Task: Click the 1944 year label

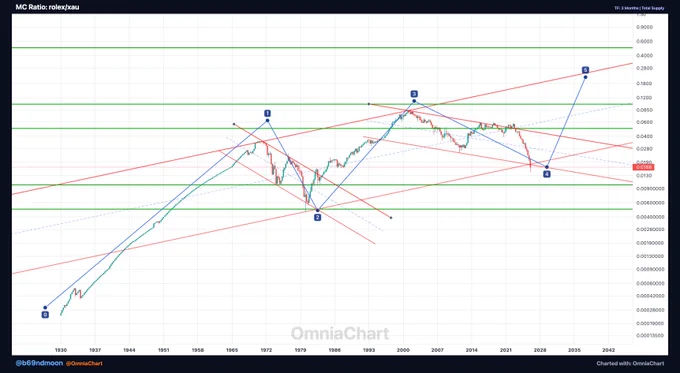Action: pos(129,350)
